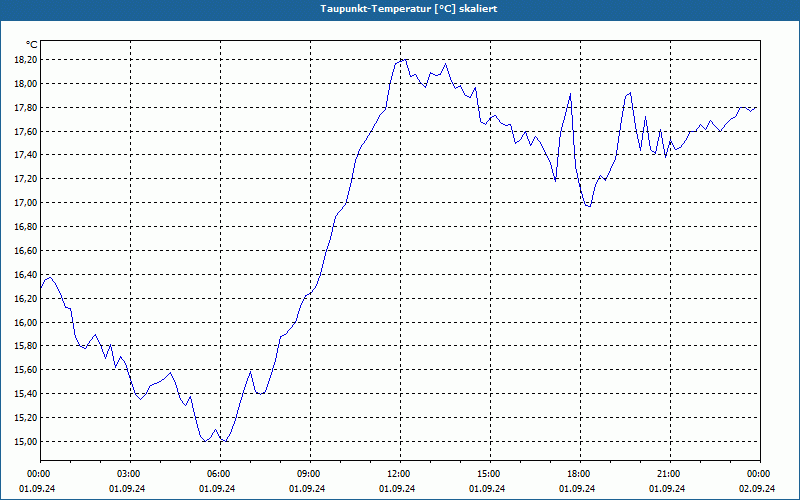Select the 15,80 y-axis label
800x500 pixels.
27,346
